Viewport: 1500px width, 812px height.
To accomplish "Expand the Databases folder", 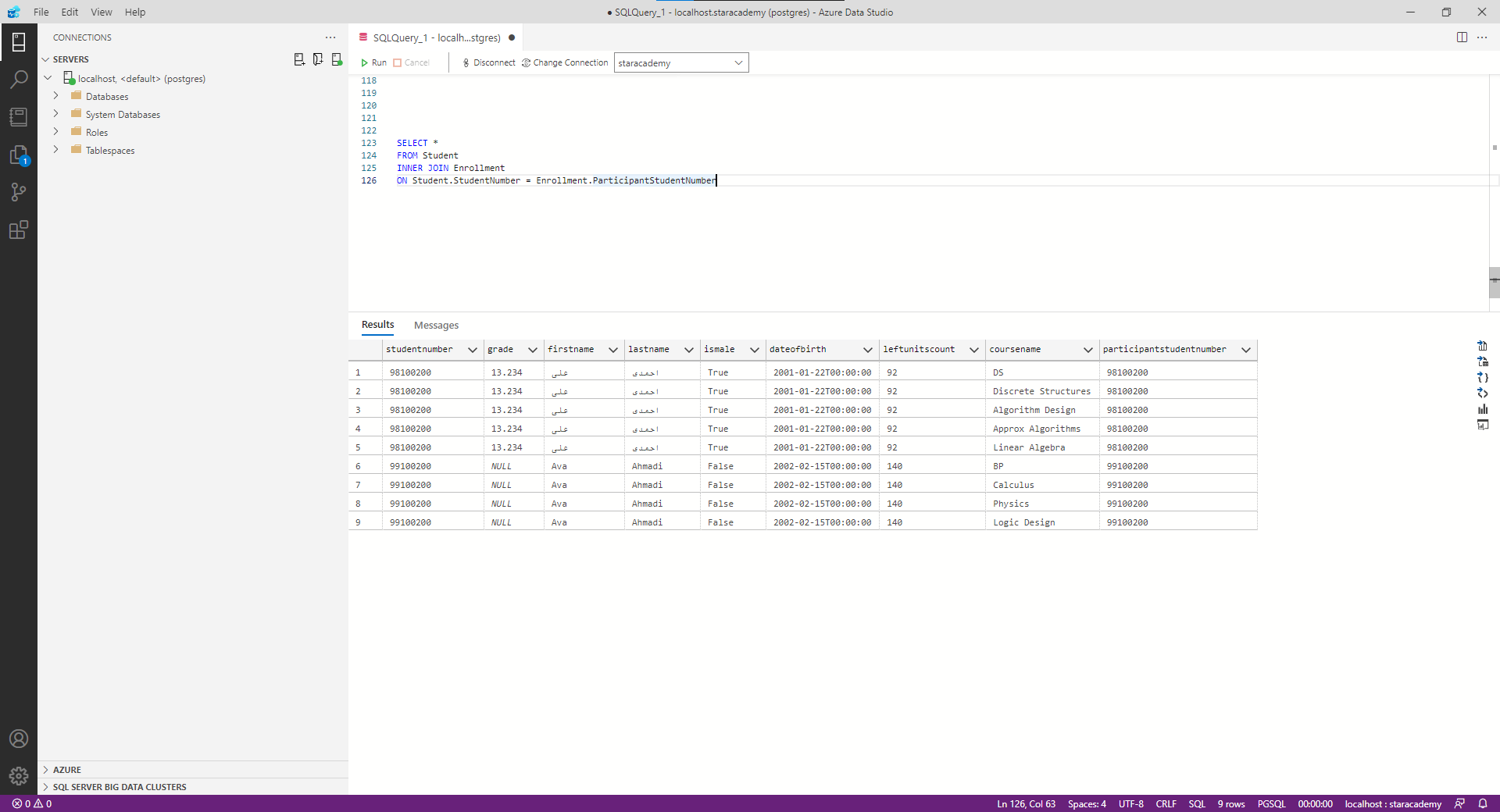I will 55,96.
